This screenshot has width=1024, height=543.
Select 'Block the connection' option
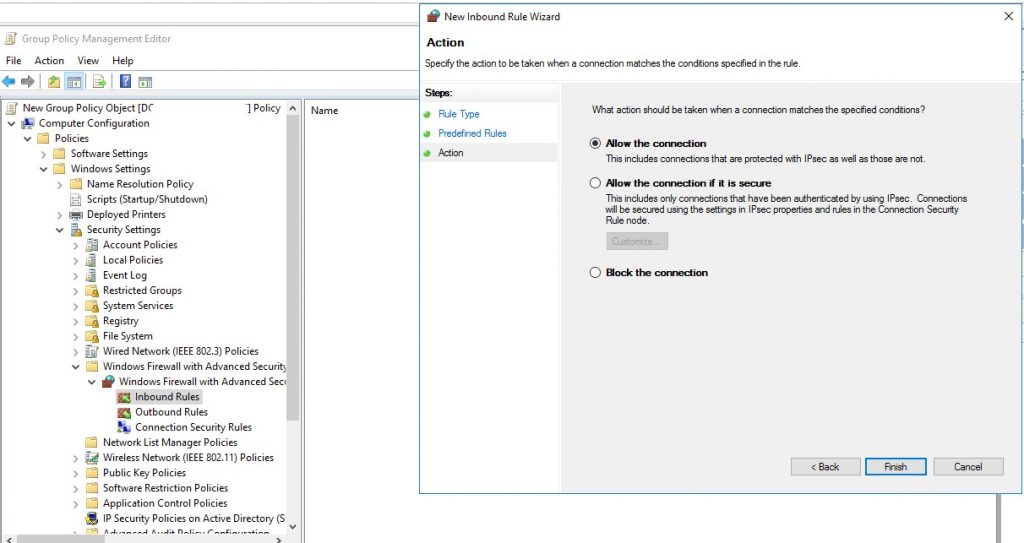point(596,273)
